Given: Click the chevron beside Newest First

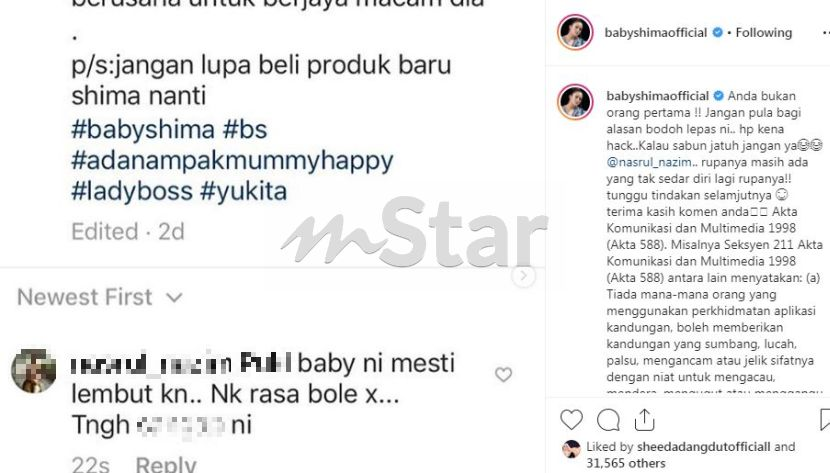Looking at the screenshot, I should [x=174, y=298].
